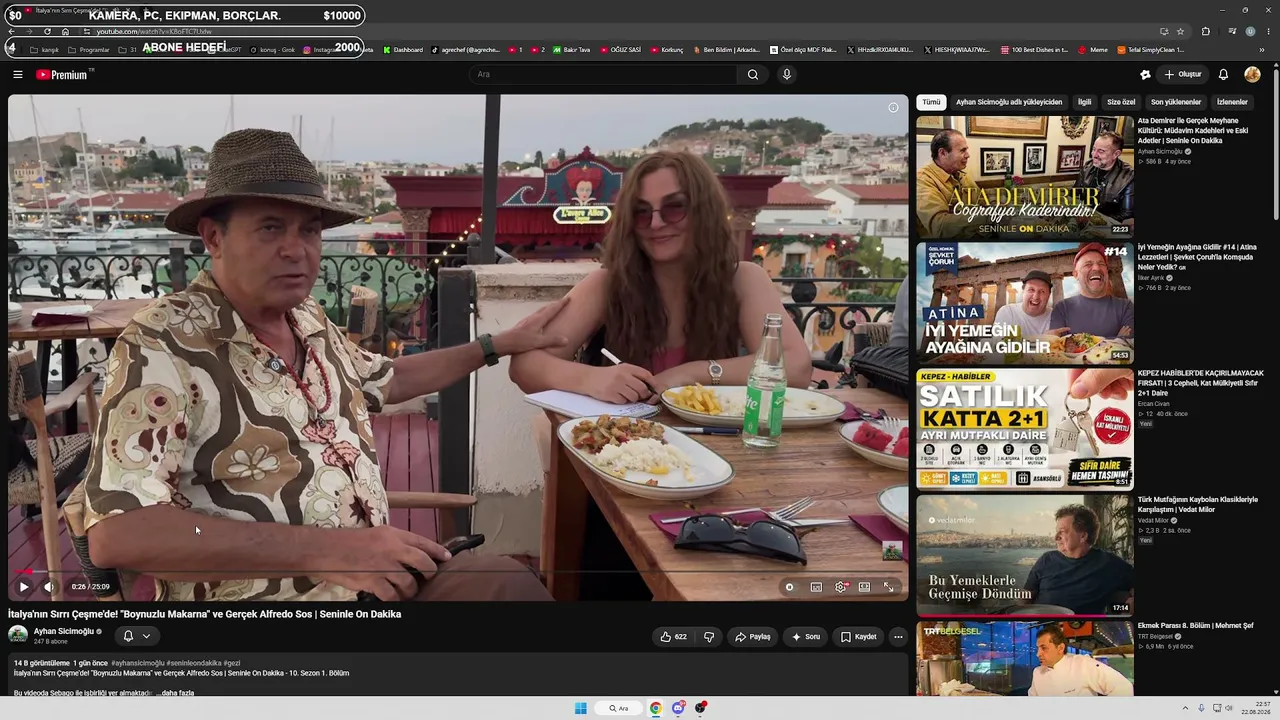Open the browser extensions puzzle icon
The width and height of the screenshot is (1280, 720).
point(1206,32)
